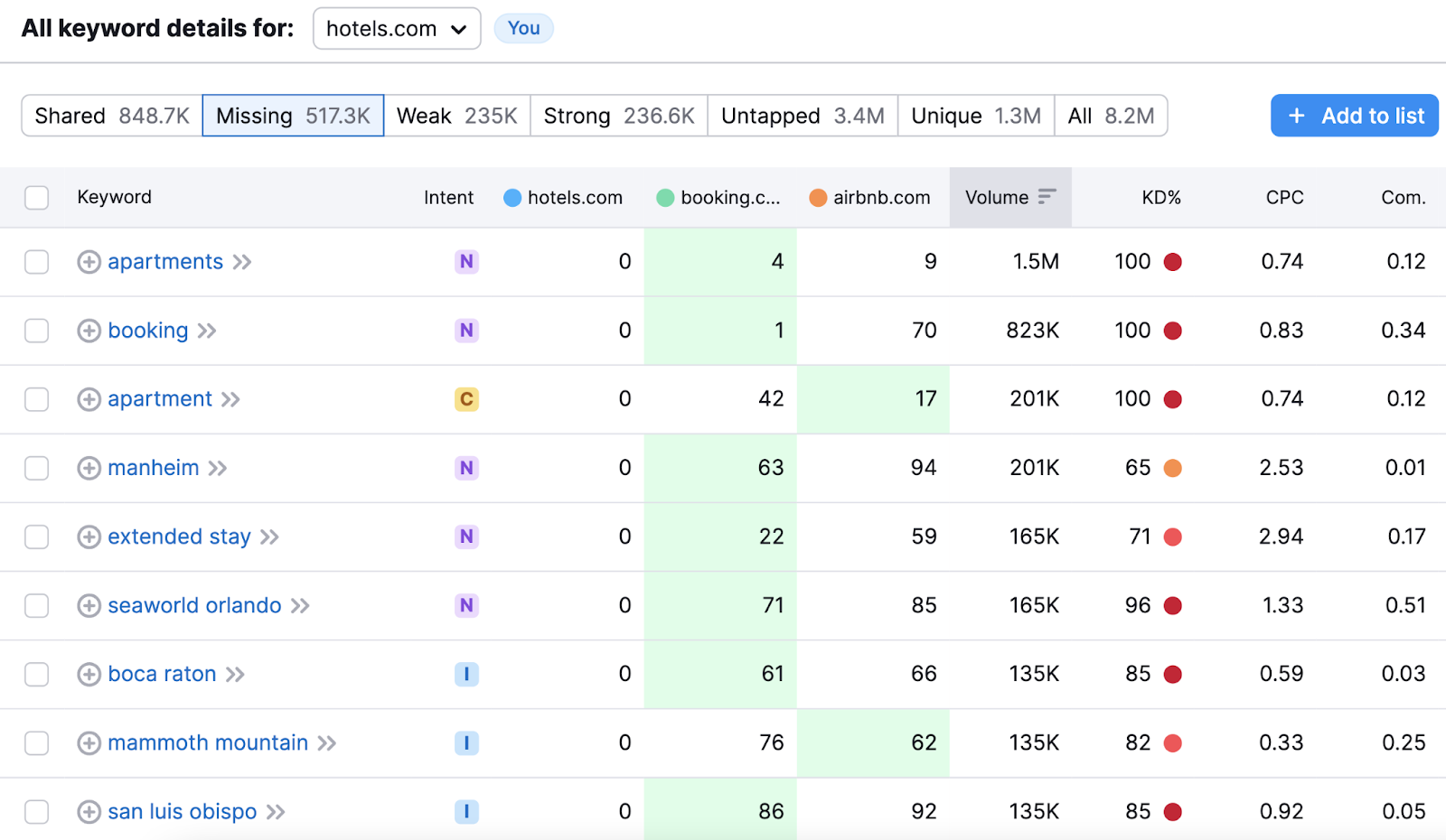Image resolution: width=1446 pixels, height=840 pixels.
Task: Check the booking row checkbox
Action: tap(36, 331)
